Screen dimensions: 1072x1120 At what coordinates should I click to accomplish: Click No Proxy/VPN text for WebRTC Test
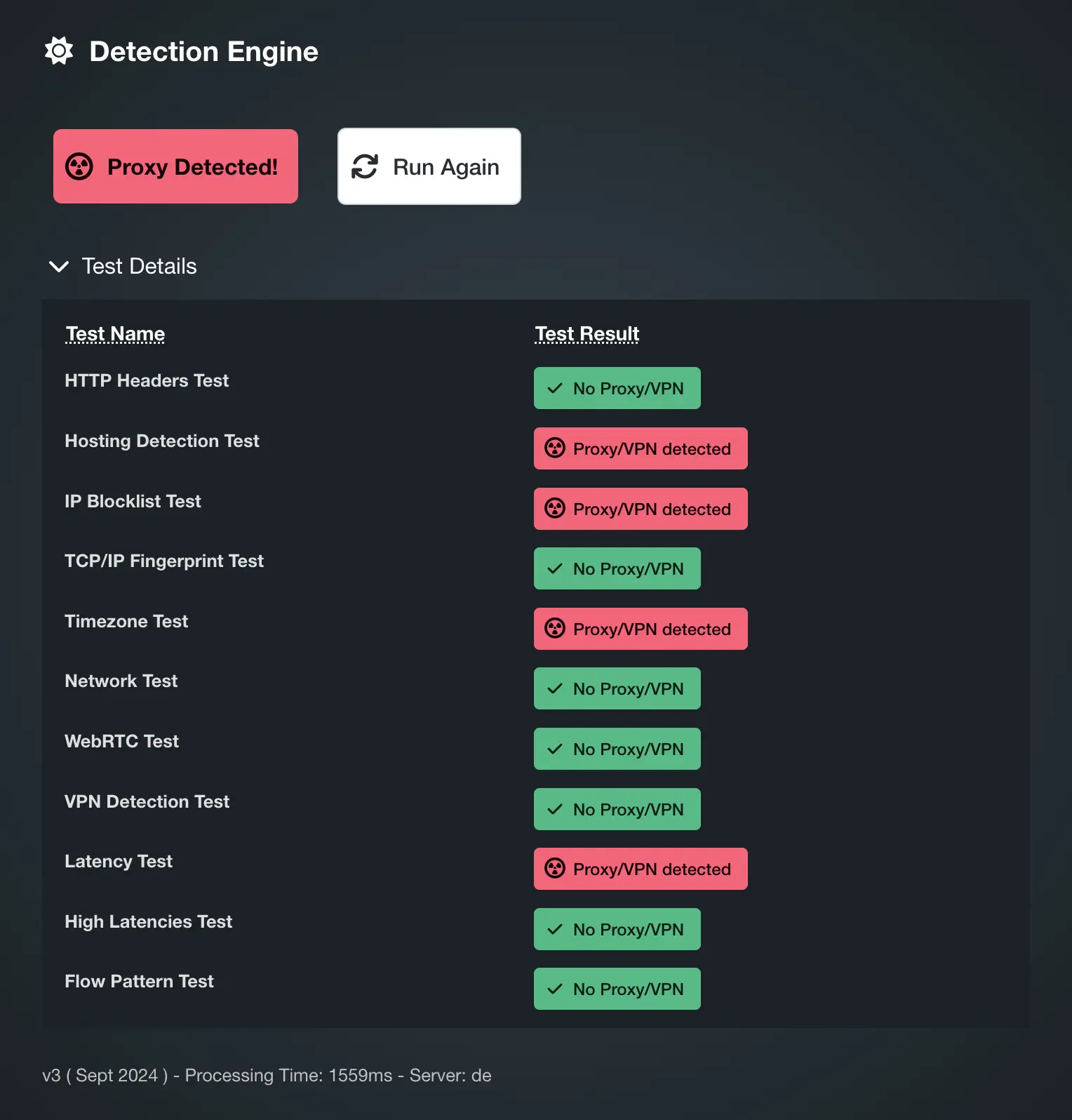tap(629, 749)
